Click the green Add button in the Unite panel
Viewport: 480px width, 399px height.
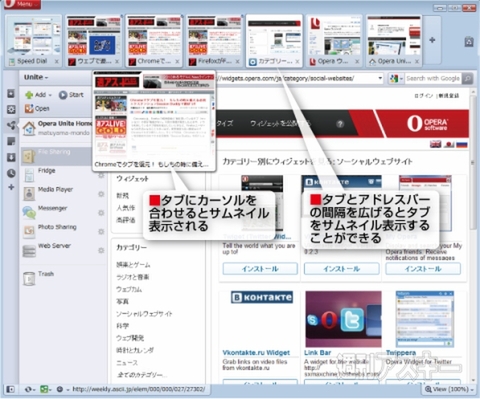[35, 95]
